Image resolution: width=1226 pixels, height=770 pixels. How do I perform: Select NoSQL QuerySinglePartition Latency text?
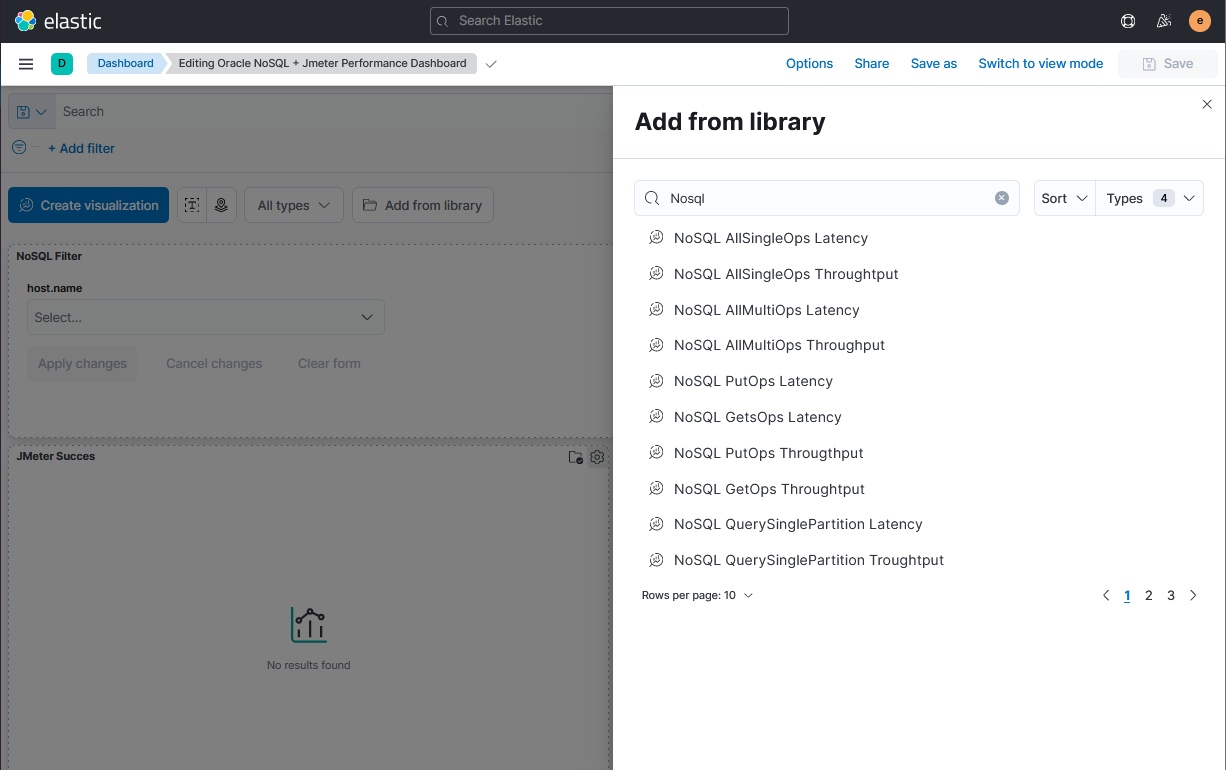click(x=798, y=524)
